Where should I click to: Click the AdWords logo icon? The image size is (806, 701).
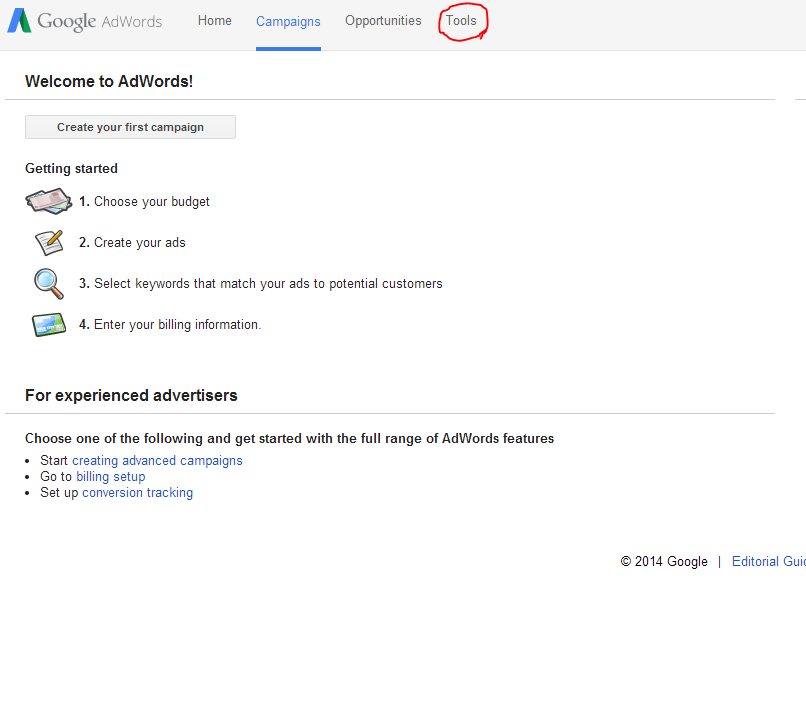[x=20, y=21]
